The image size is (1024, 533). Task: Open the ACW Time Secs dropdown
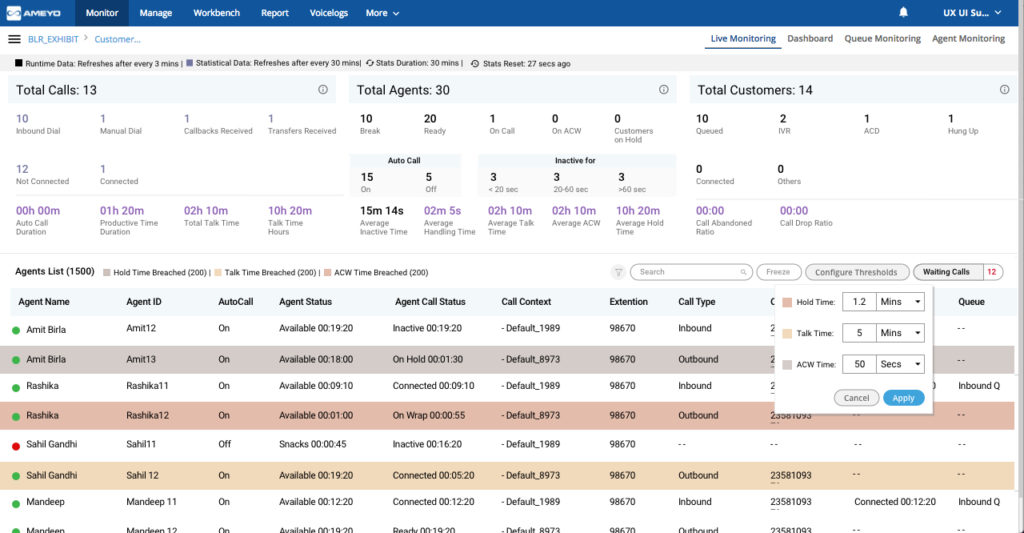pos(899,365)
